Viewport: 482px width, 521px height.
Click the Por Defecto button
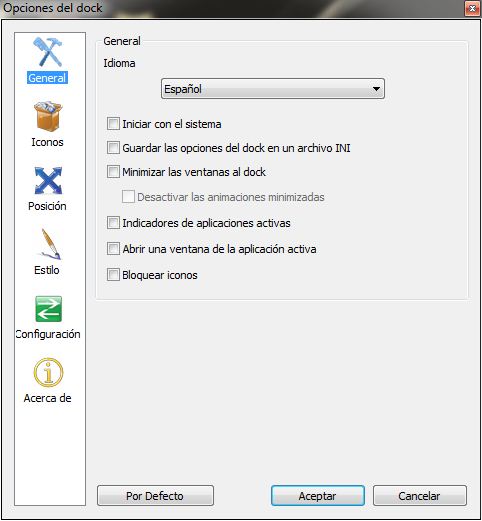(155, 496)
